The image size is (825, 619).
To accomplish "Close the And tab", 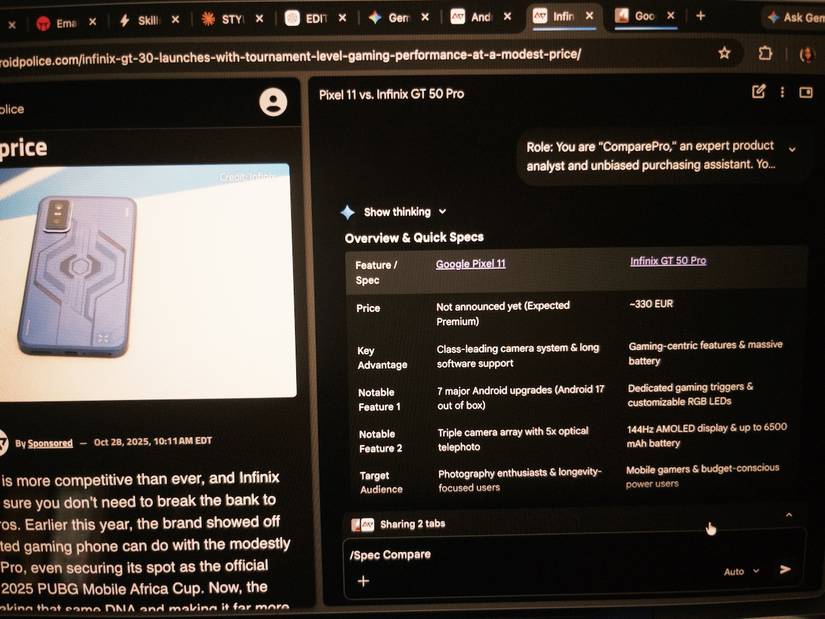I will click(507, 16).
